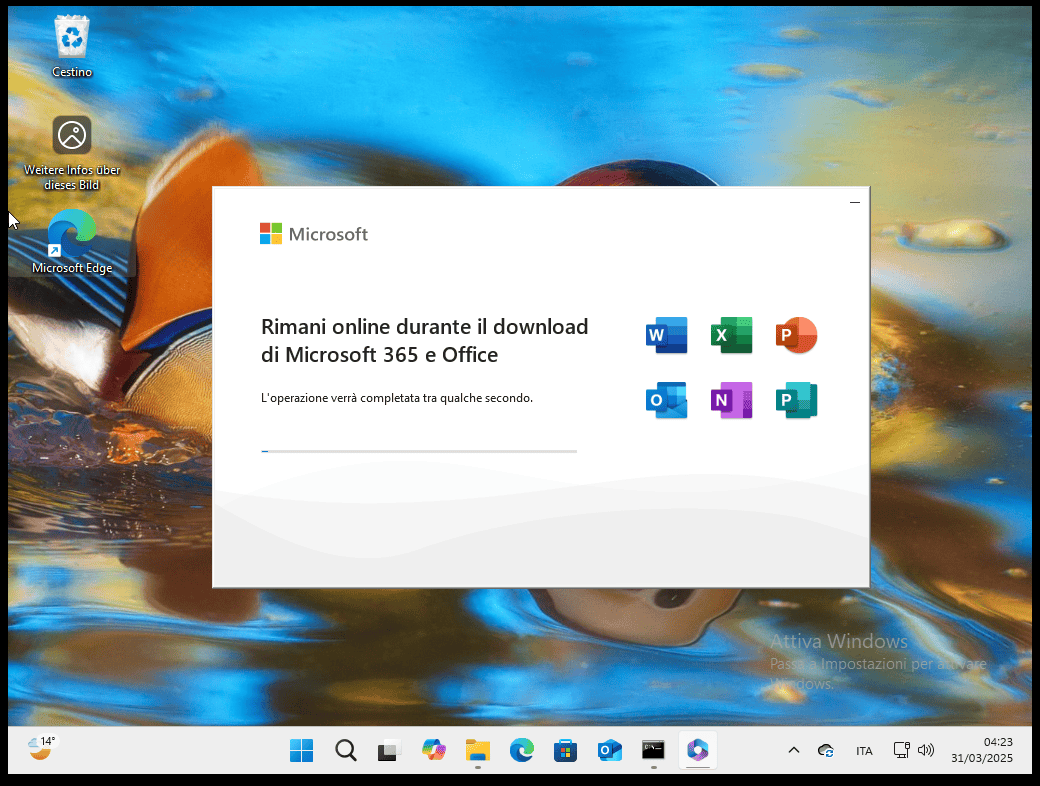Click the OneNote icon in the installer

[731, 400]
